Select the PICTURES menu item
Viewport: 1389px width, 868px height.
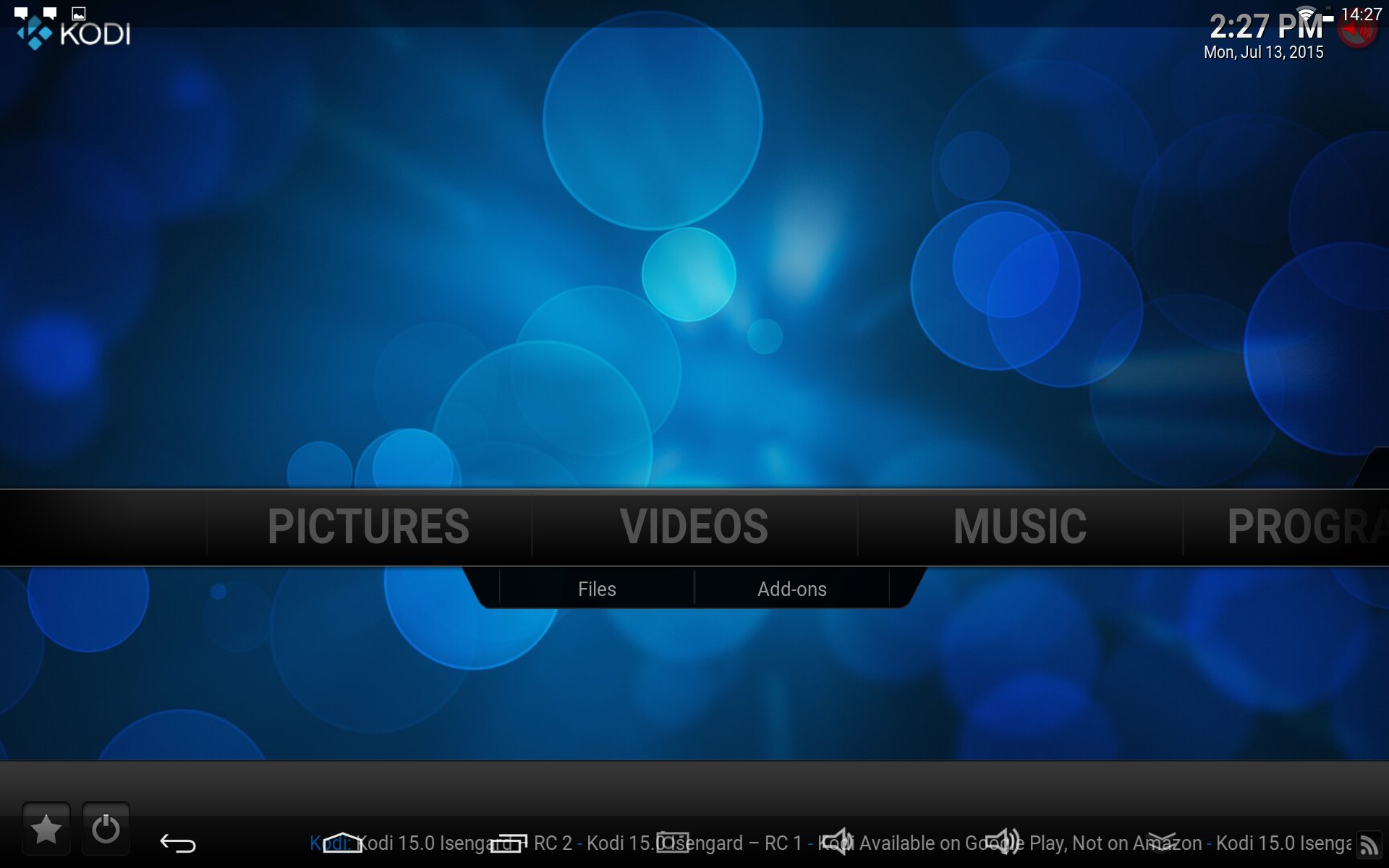click(368, 527)
